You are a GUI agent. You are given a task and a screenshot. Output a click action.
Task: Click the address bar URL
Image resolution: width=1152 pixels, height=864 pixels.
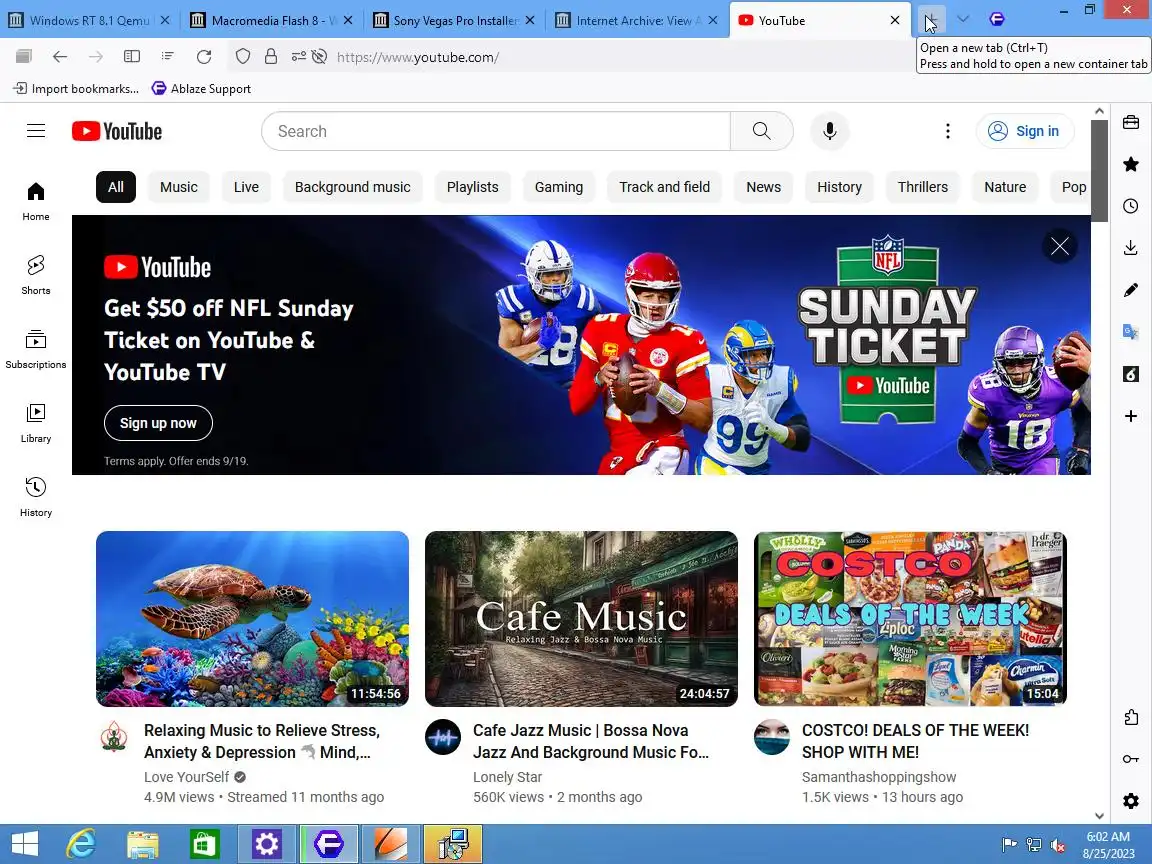[x=417, y=57]
